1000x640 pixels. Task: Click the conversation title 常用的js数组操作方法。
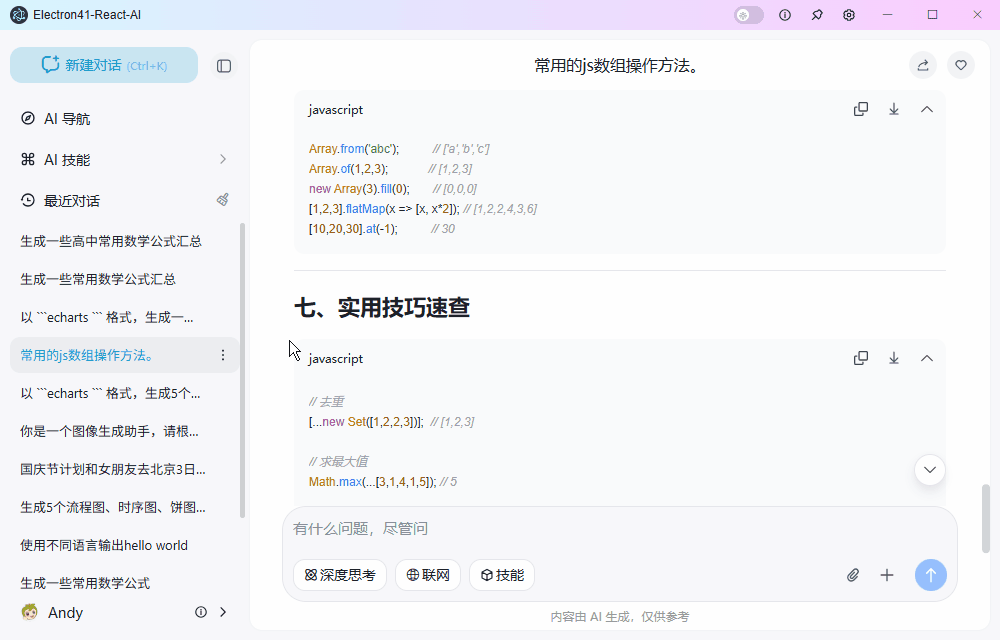click(616, 66)
